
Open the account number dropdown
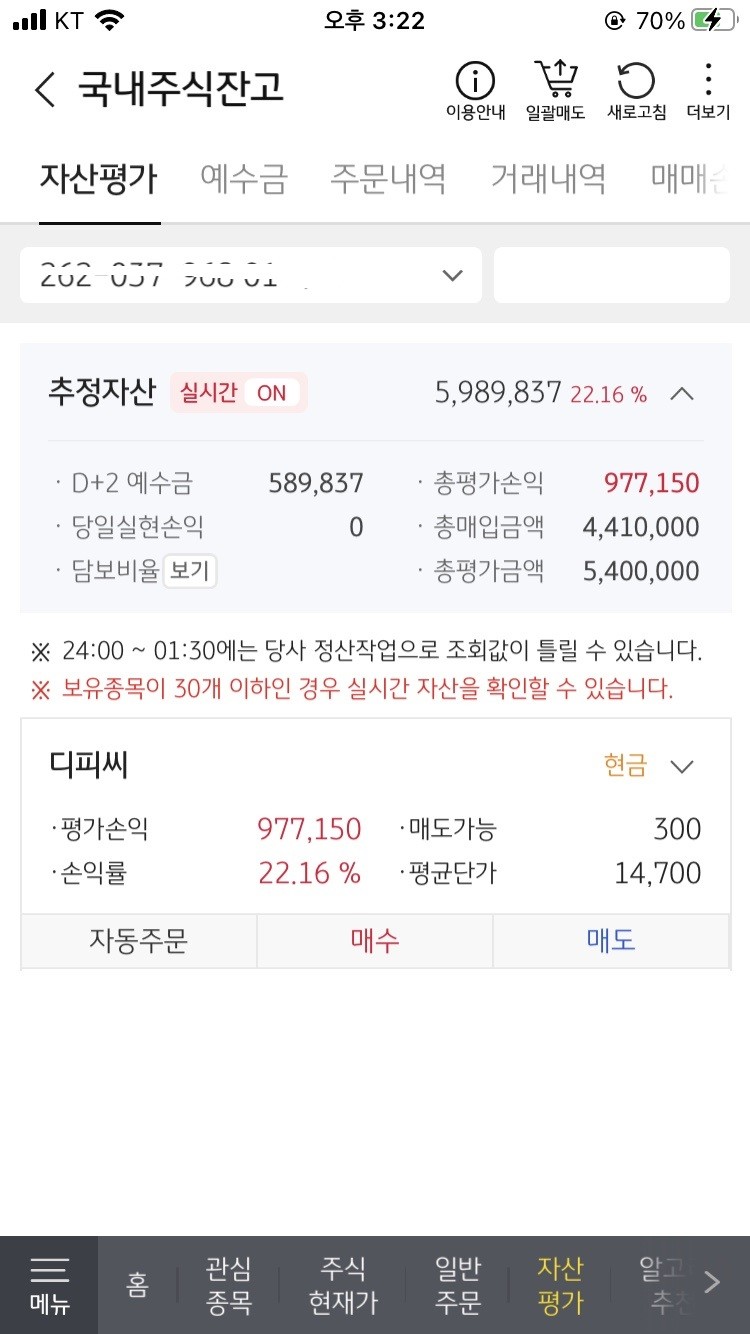tap(251, 275)
